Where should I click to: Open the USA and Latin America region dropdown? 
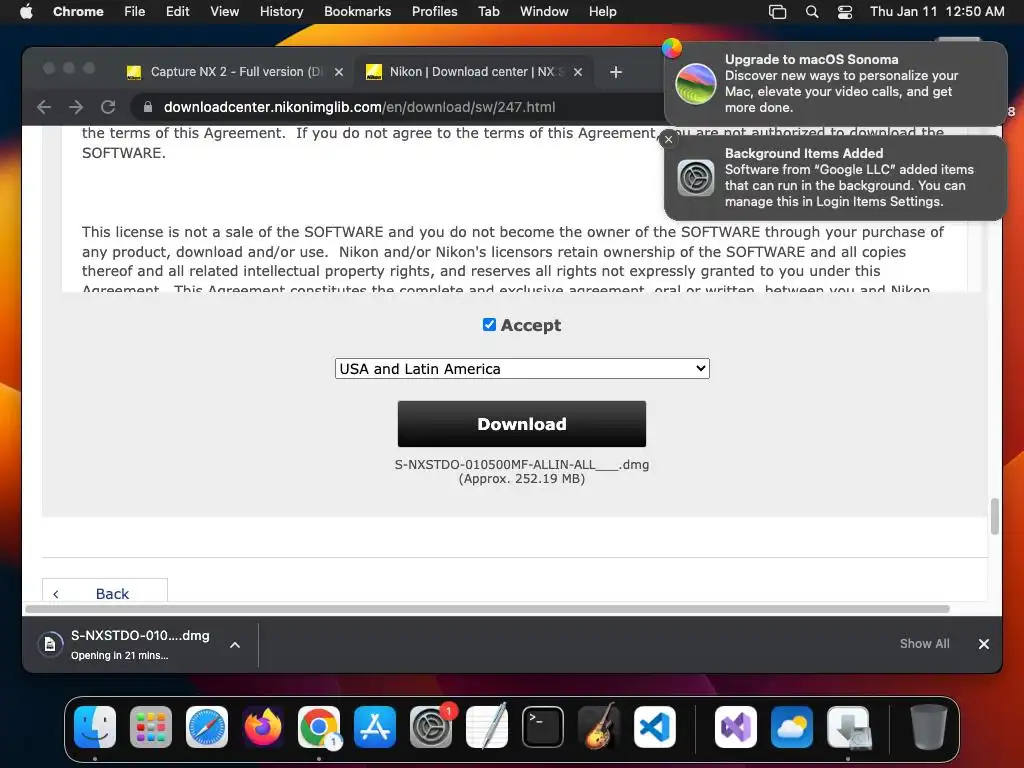(x=522, y=368)
